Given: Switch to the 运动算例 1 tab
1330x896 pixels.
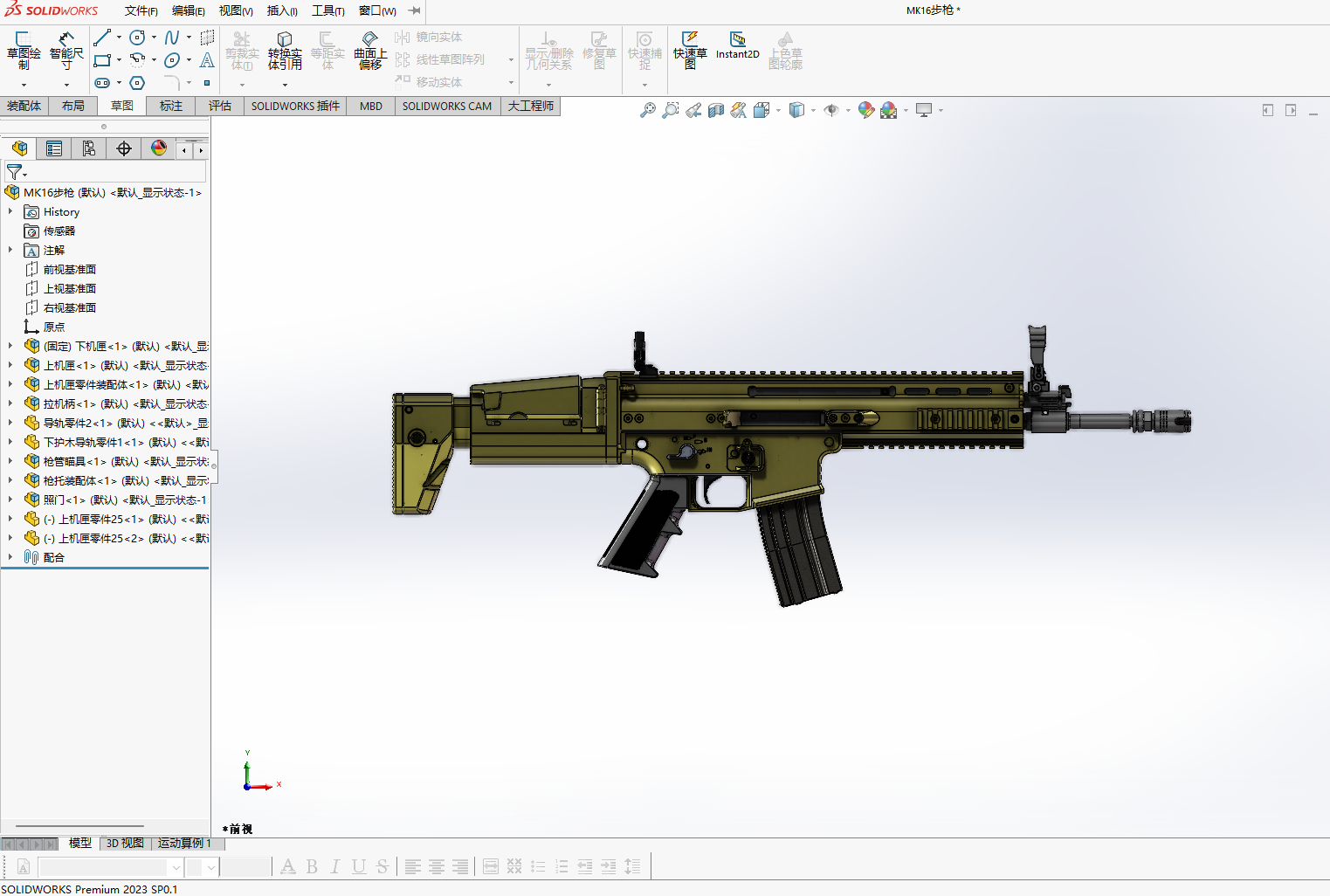Looking at the screenshot, I should pos(184,843).
